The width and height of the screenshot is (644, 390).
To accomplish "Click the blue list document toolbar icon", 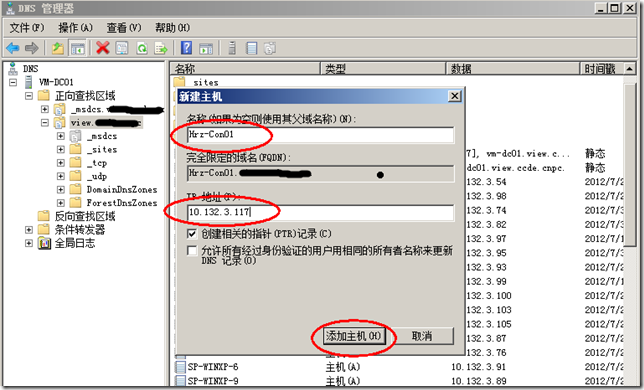I will click(x=251, y=48).
